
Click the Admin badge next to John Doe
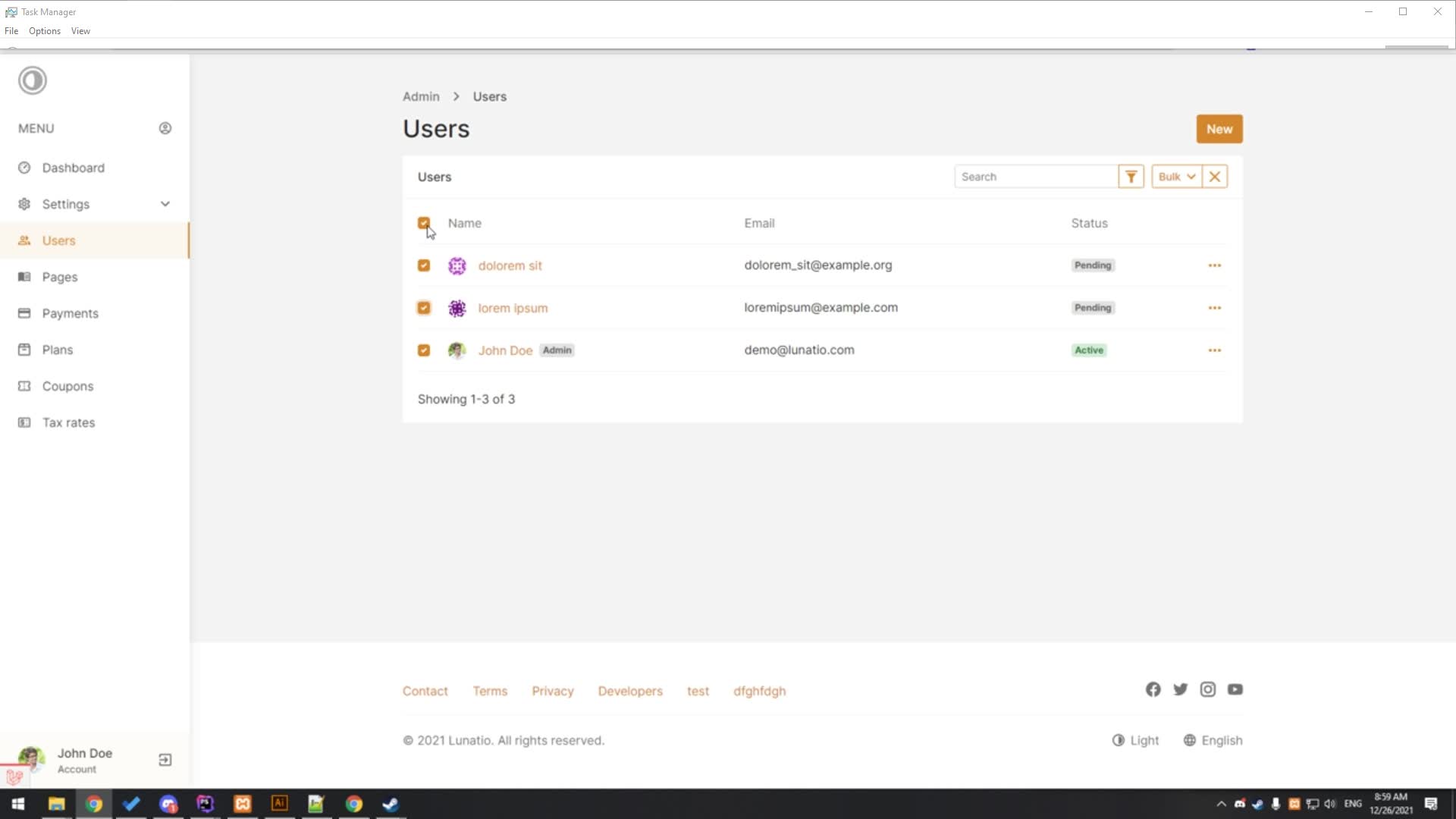click(557, 350)
